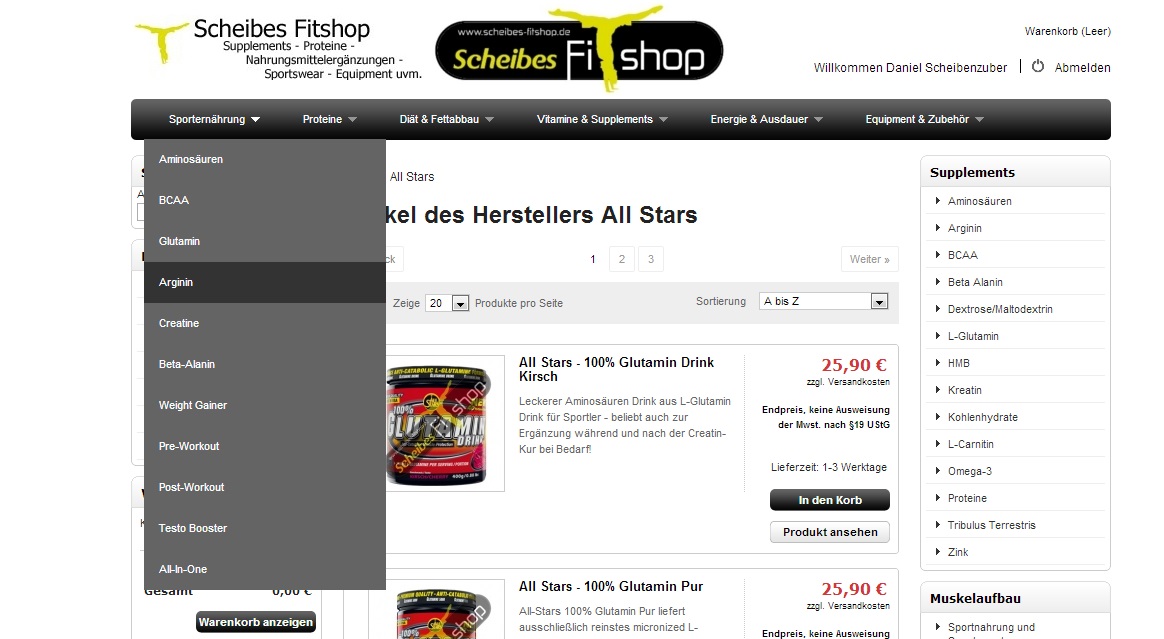1164x639 pixels.
Task: Go to page 2 of results
Action: coord(621,259)
